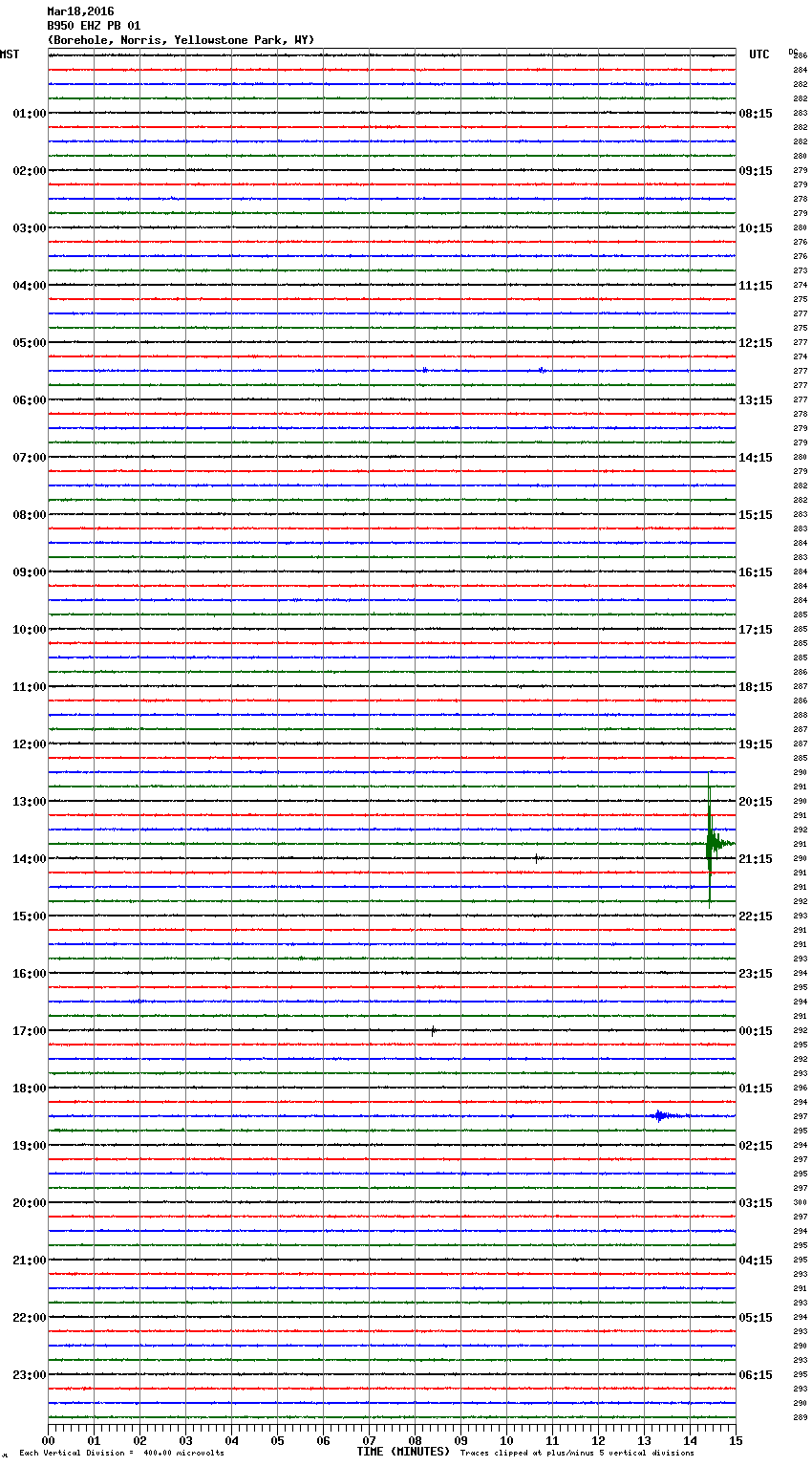Select the 17:00 MST time label

30,1031
